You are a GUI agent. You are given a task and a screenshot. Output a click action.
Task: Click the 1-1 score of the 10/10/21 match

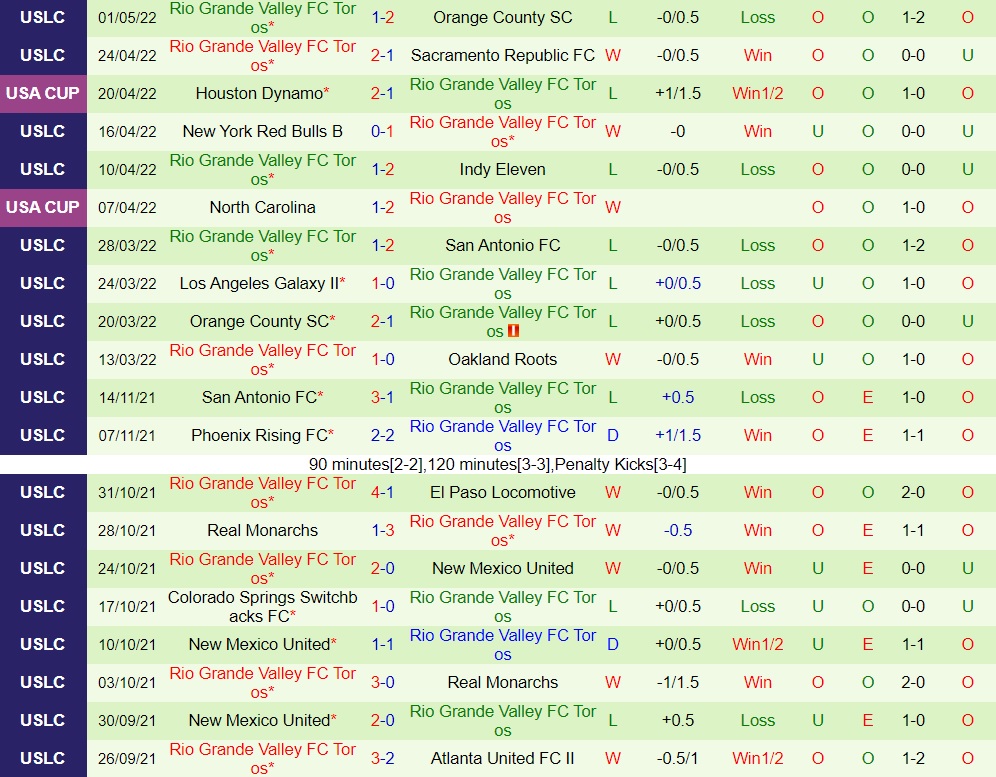tap(382, 645)
